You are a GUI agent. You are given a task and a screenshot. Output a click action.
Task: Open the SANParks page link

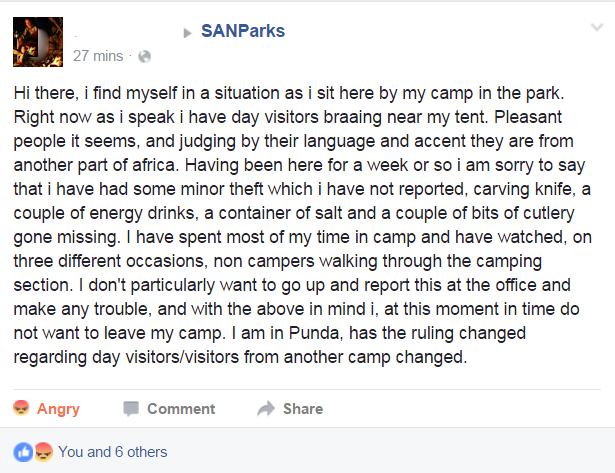click(242, 31)
